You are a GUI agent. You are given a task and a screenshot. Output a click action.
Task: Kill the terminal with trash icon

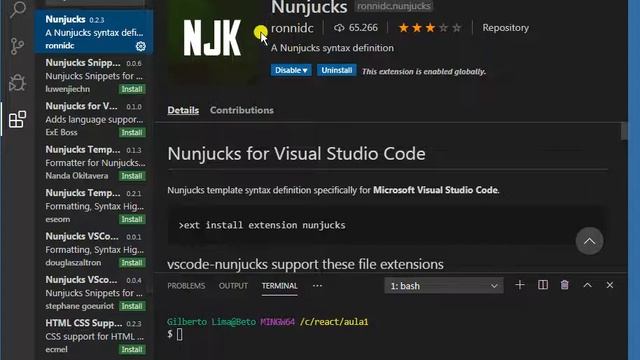[x=564, y=285]
